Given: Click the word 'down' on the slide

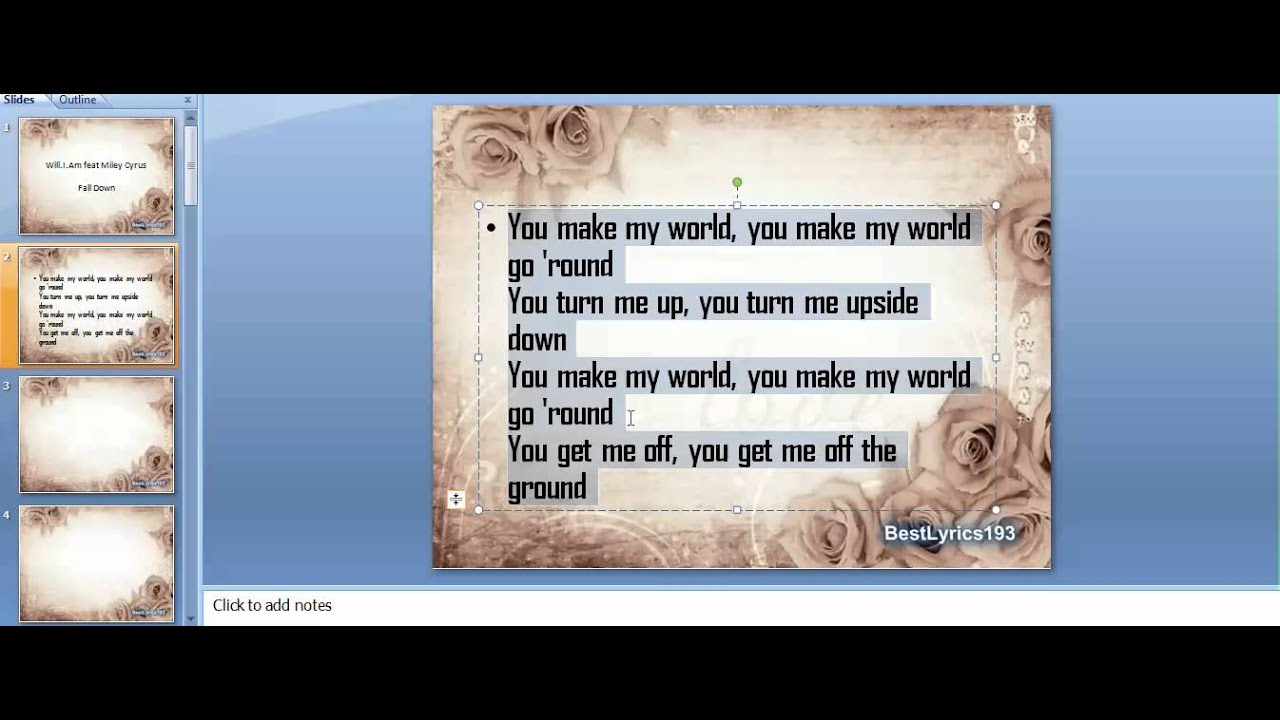Looking at the screenshot, I should pyautogui.click(x=537, y=339).
